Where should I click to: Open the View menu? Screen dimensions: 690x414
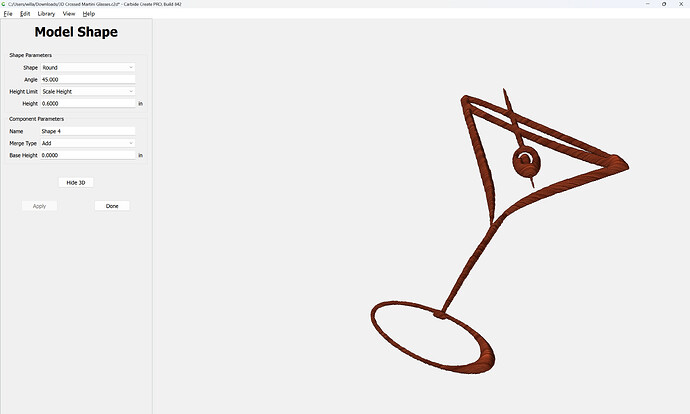pos(69,14)
